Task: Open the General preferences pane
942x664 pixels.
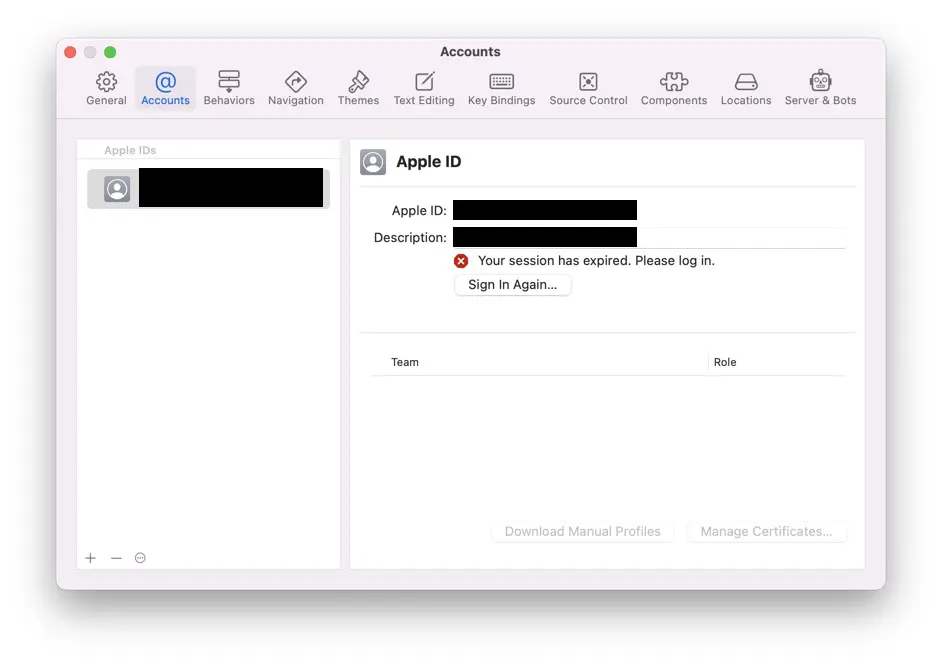Action: click(x=106, y=88)
